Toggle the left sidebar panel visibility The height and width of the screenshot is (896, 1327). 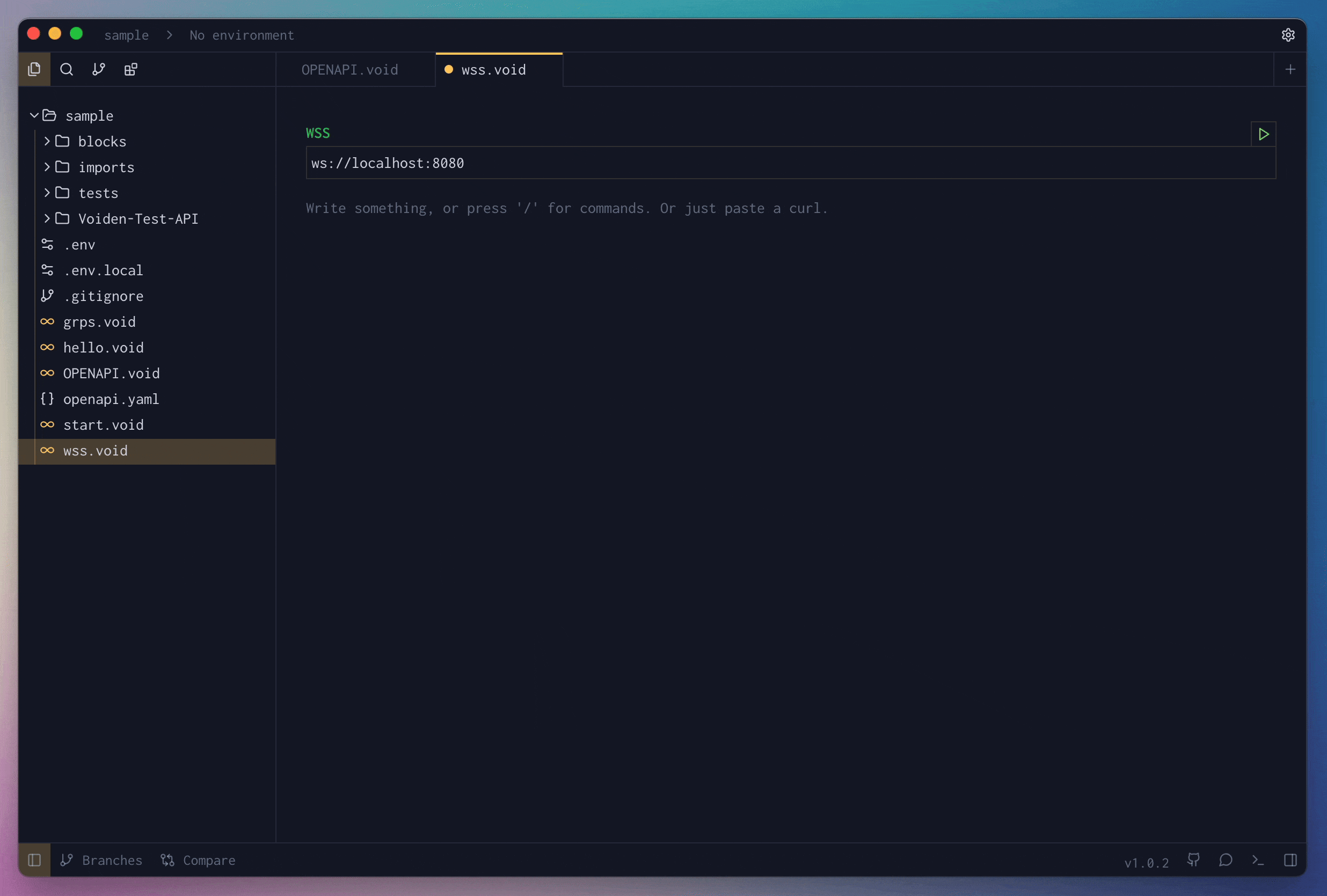34,860
